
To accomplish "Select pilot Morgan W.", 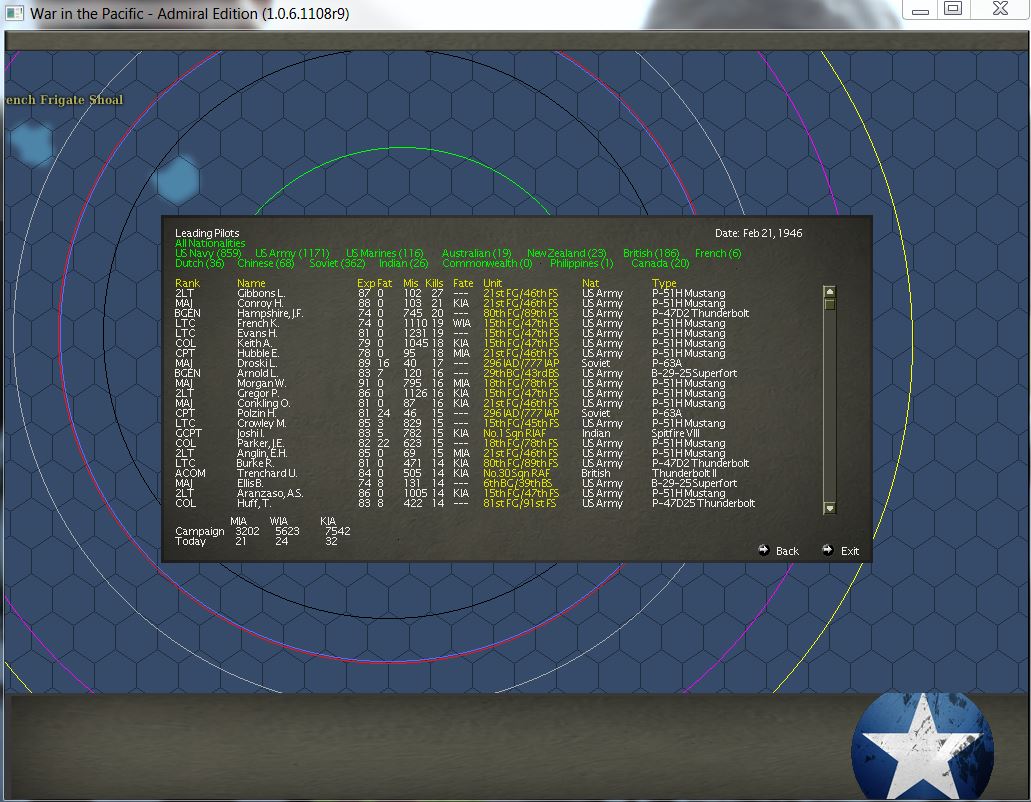I will 261,383.
